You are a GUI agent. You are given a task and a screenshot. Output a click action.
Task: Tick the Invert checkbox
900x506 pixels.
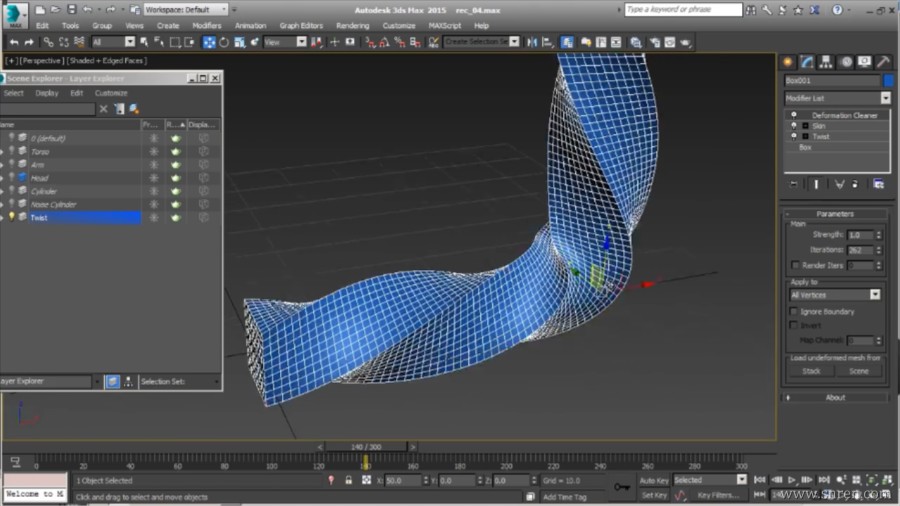click(x=794, y=325)
